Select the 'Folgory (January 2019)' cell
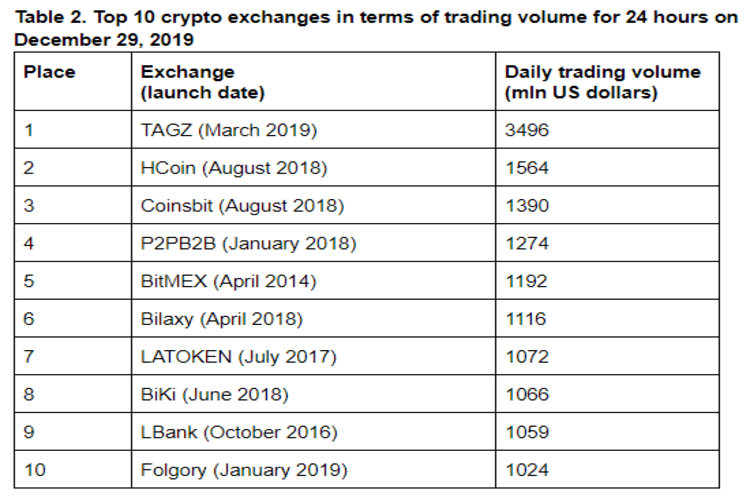The image size is (750, 500). 244,470
